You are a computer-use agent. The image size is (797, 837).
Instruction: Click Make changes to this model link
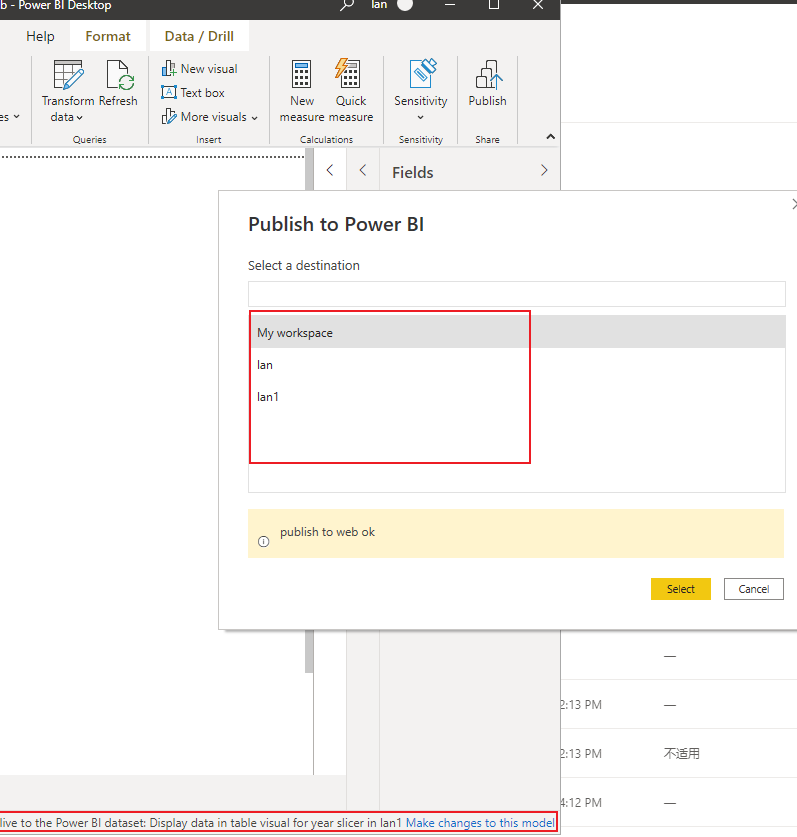click(480, 823)
